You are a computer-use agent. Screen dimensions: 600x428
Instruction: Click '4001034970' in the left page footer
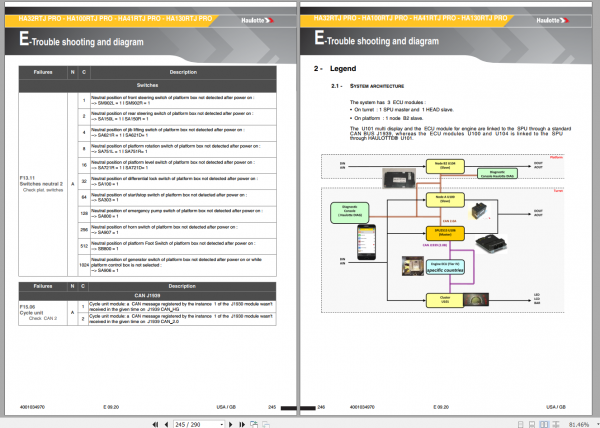(32, 407)
